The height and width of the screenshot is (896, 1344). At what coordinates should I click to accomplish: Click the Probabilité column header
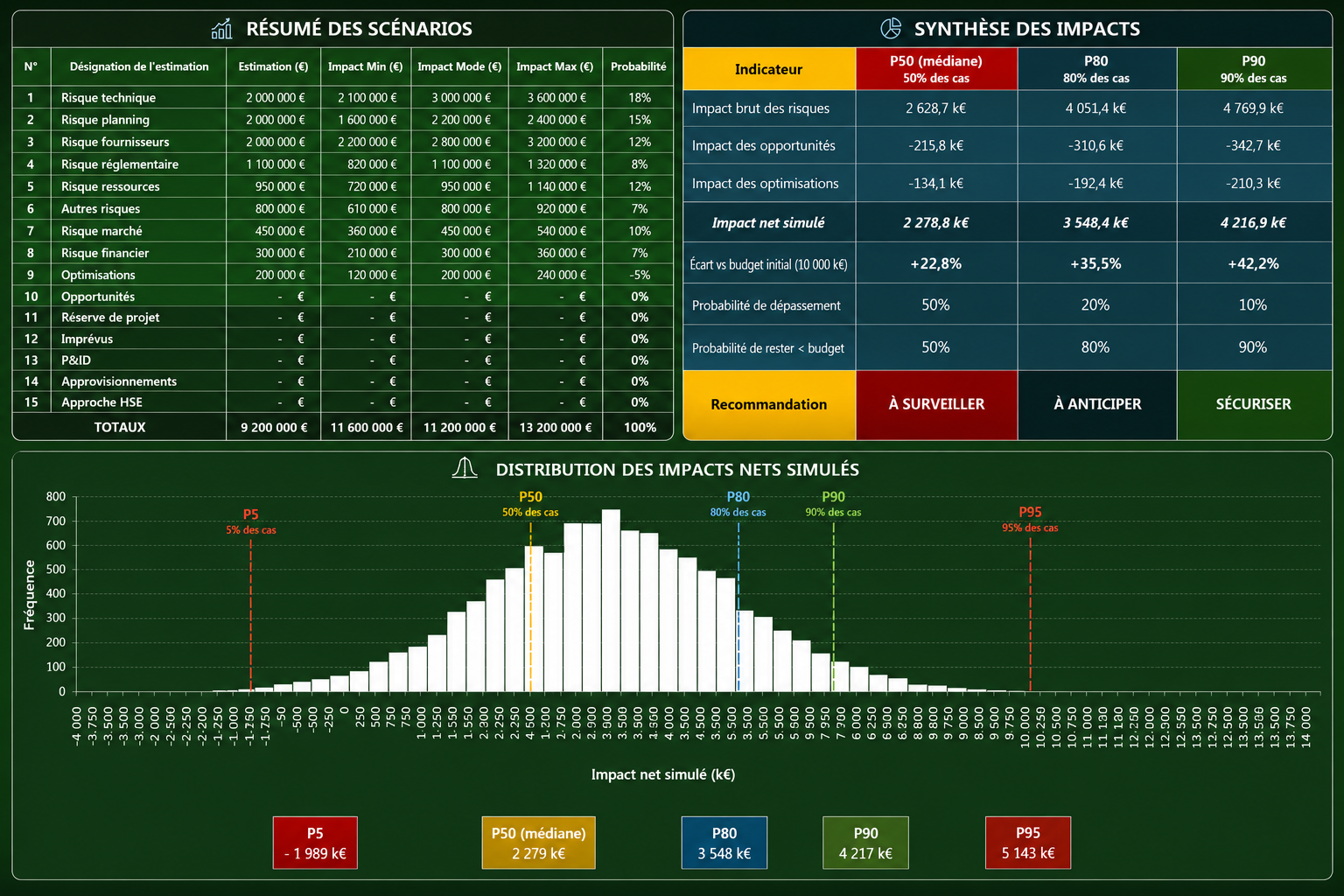pos(639,66)
